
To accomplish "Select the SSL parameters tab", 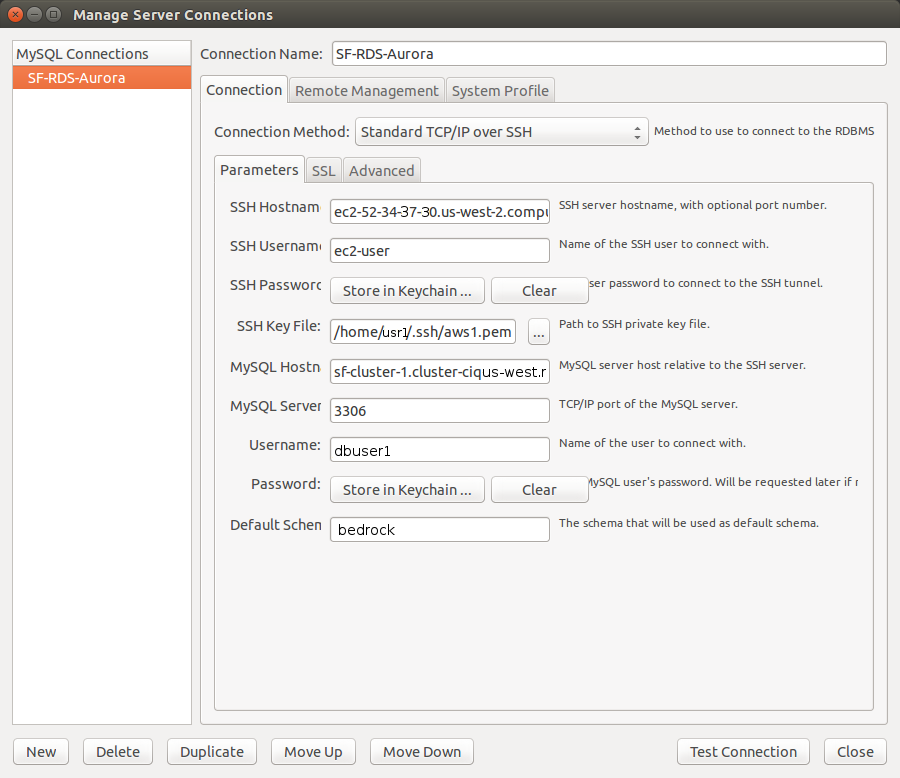I will (x=323, y=171).
